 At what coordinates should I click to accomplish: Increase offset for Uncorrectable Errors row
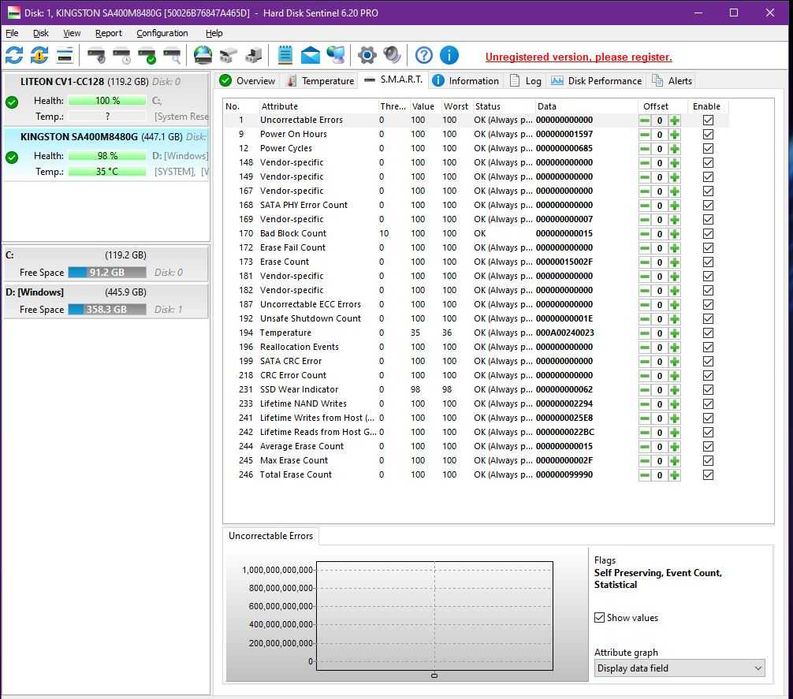pos(674,120)
